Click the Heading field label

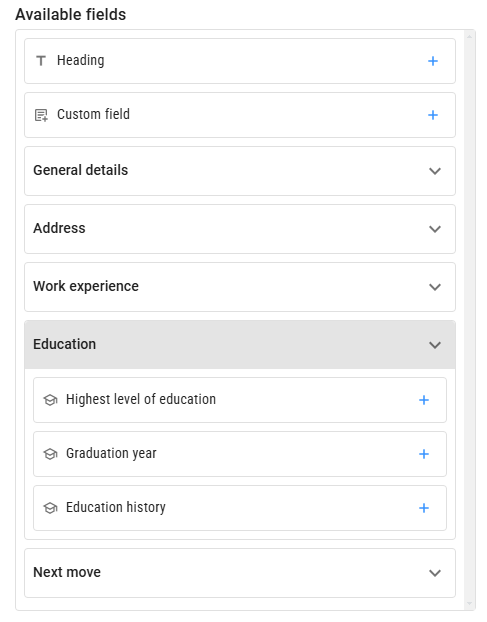coord(81,61)
